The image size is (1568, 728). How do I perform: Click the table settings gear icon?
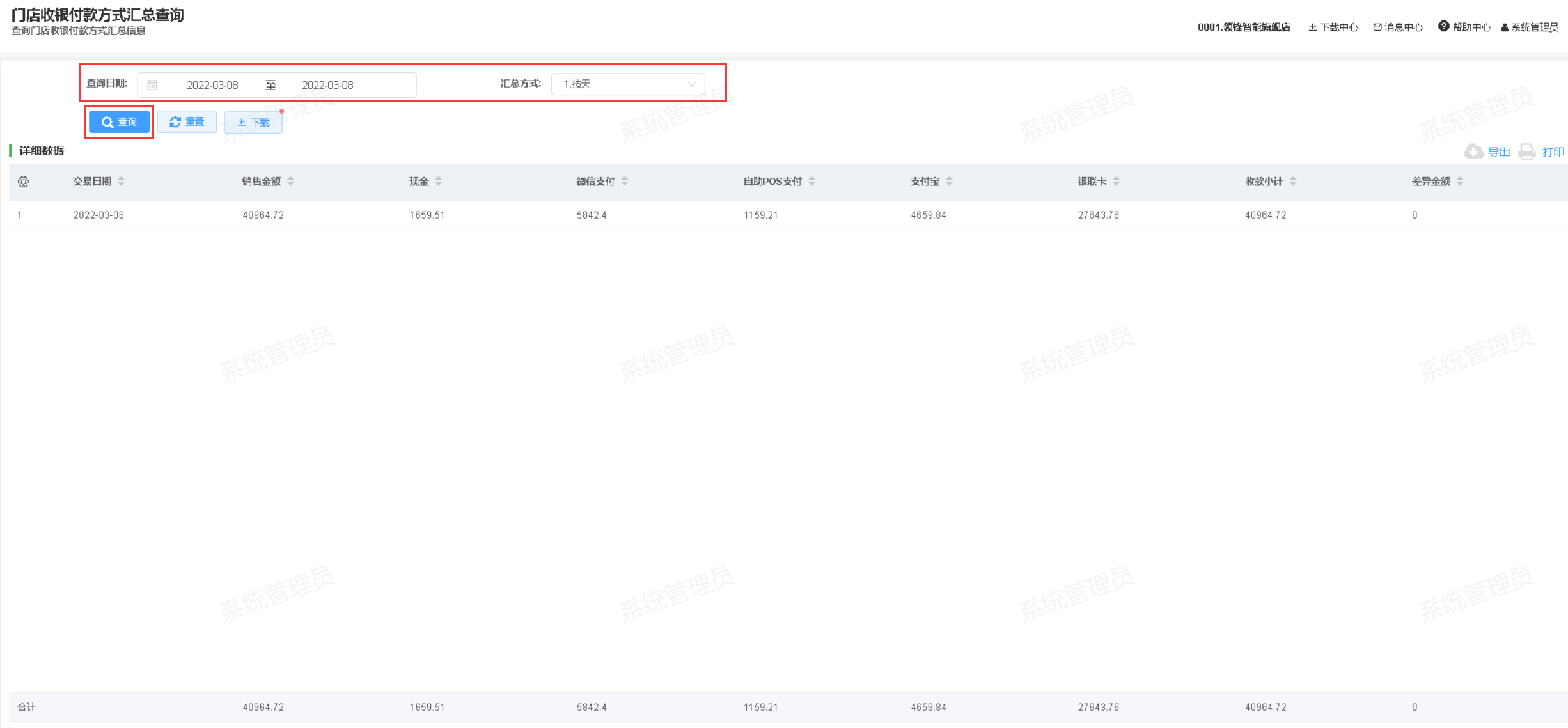pyautogui.click(x=24, y=182)
